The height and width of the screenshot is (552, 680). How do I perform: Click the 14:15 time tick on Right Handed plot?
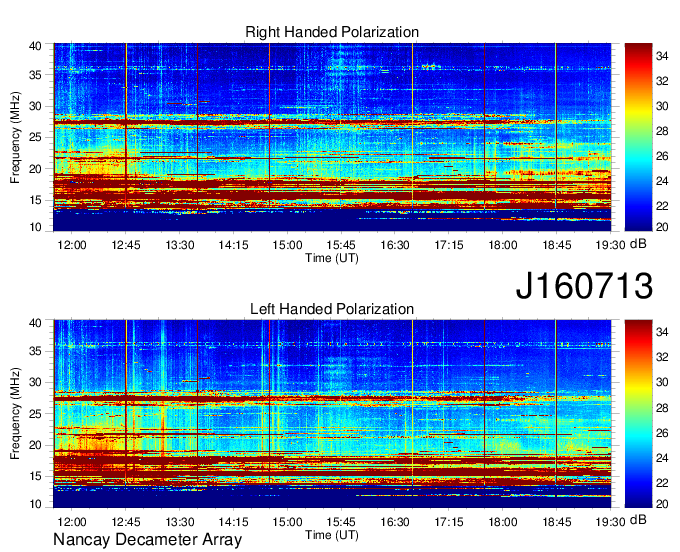pyautogui.click(x=233, y=245)
